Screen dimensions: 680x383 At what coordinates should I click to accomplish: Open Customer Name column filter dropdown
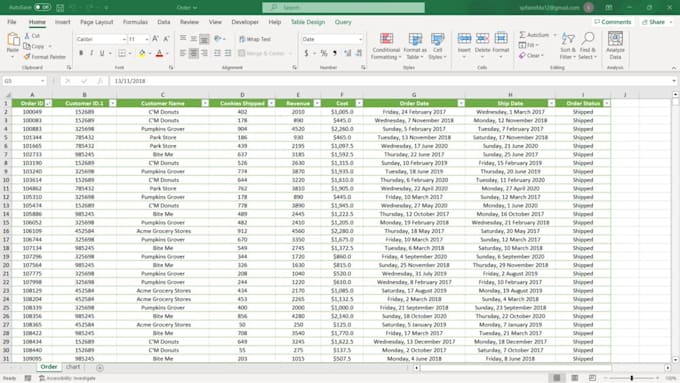205,103
